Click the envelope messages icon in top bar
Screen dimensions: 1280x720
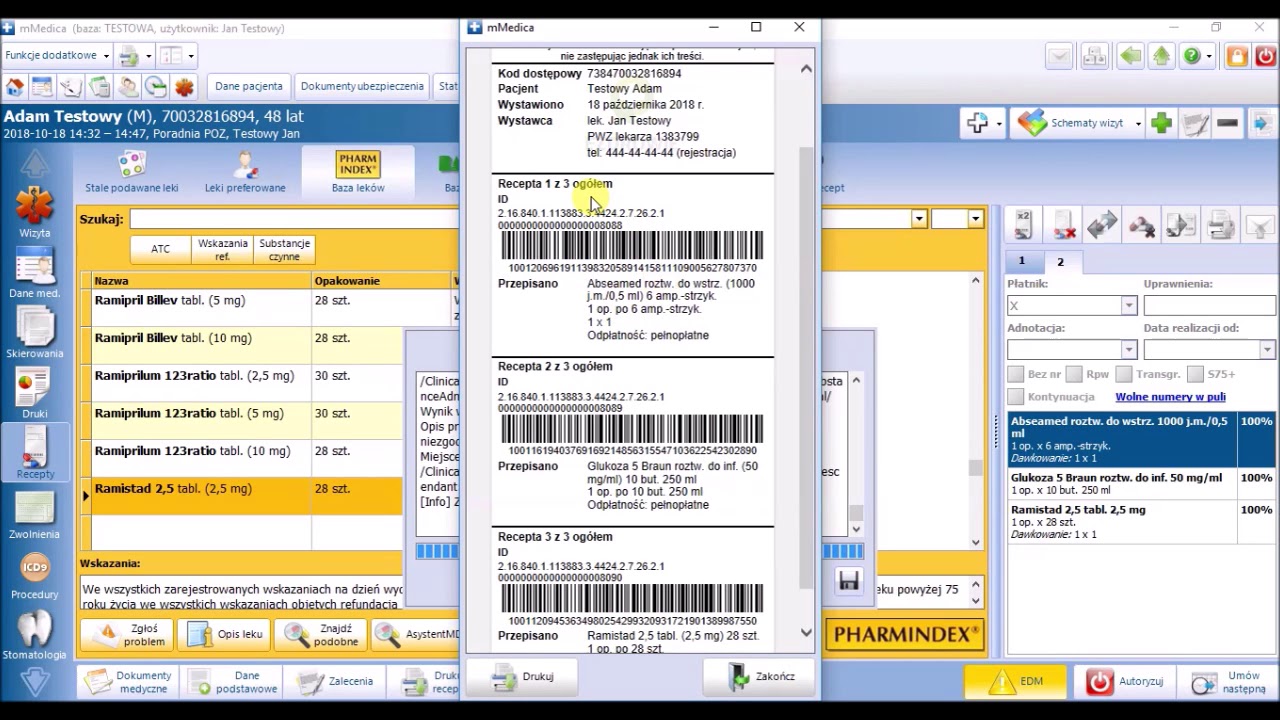[x=1060, y=56]
